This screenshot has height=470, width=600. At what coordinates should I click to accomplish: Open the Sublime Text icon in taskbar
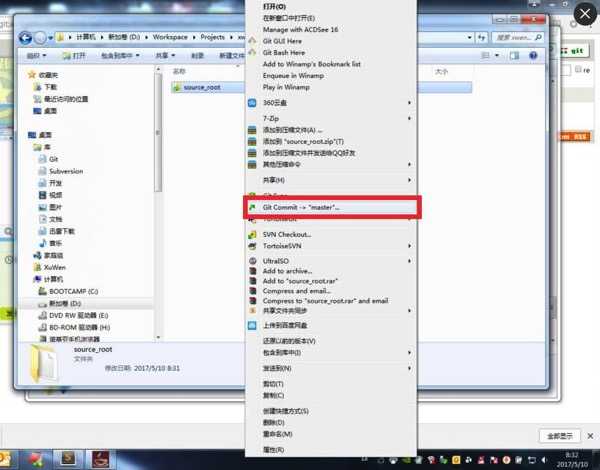[x=69, y=458]
